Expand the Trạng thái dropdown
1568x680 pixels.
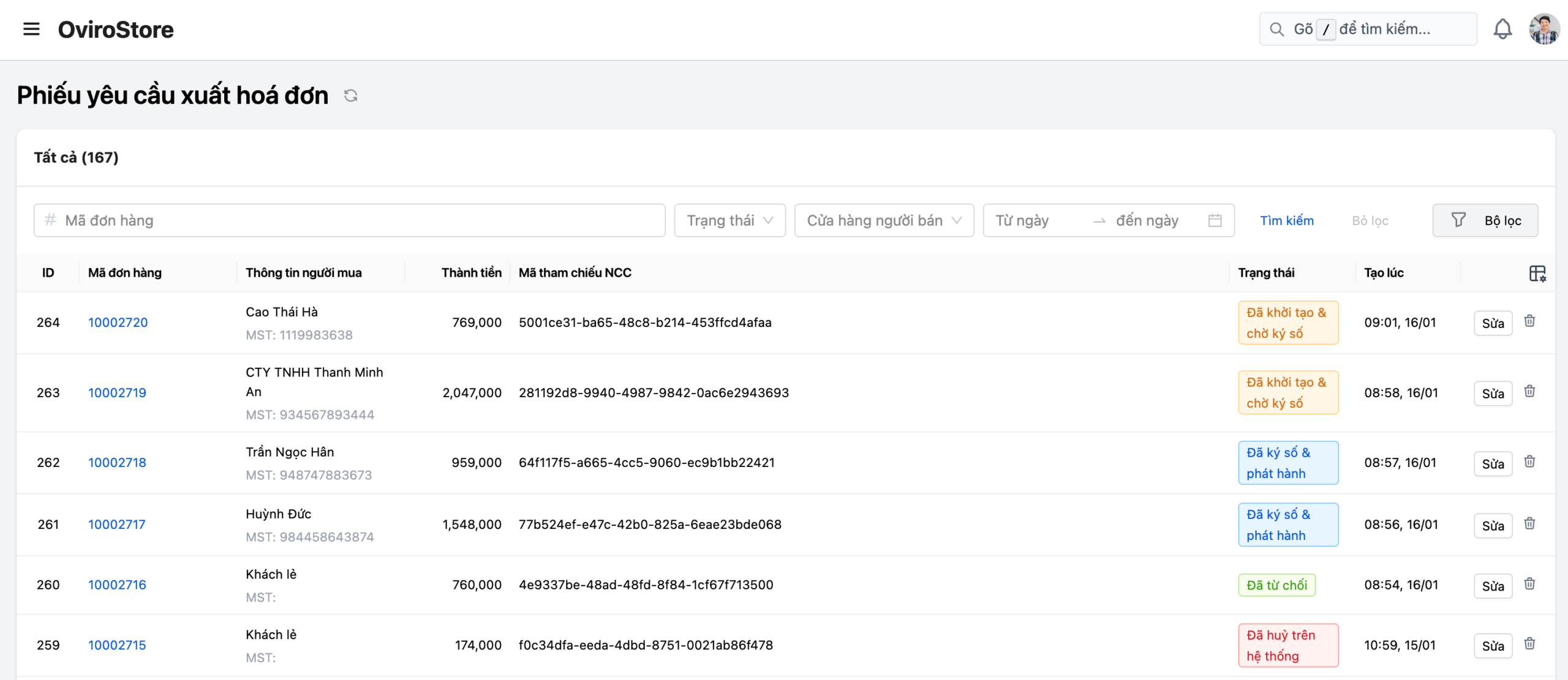click(x=729, y=220)
